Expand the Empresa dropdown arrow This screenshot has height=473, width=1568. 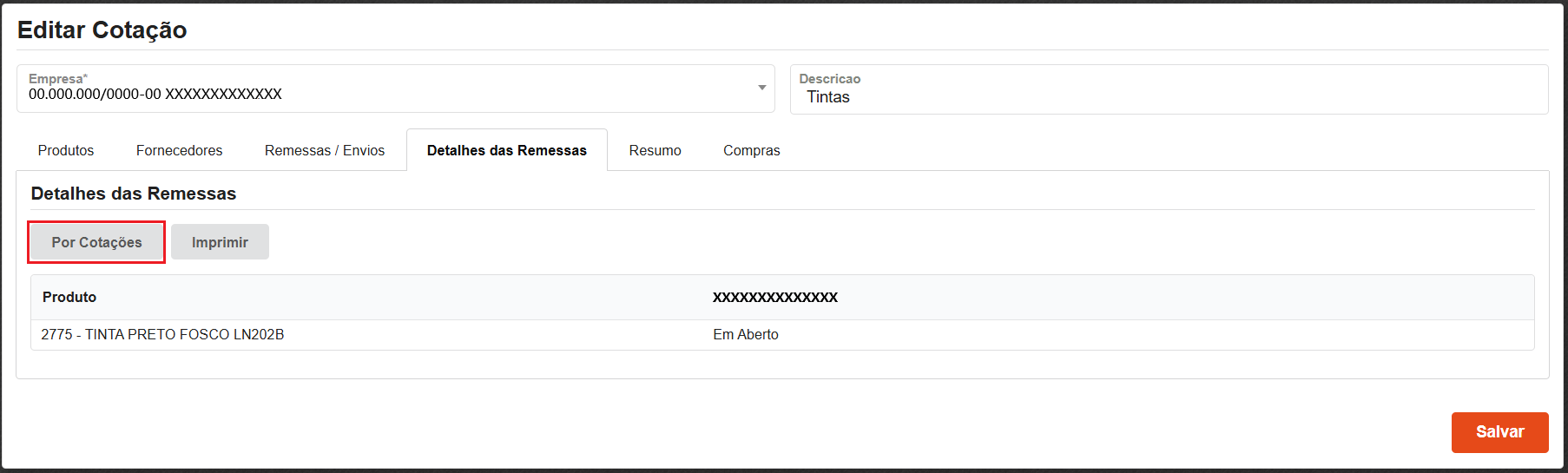pos(761,88)
